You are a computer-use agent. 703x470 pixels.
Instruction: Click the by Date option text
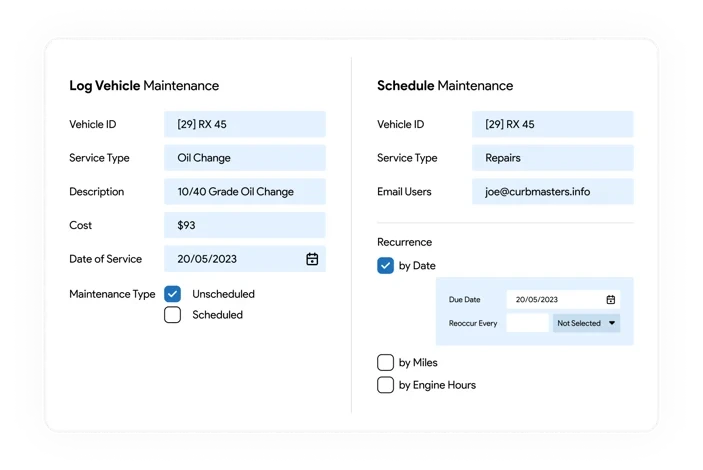(x=417, y=266)
